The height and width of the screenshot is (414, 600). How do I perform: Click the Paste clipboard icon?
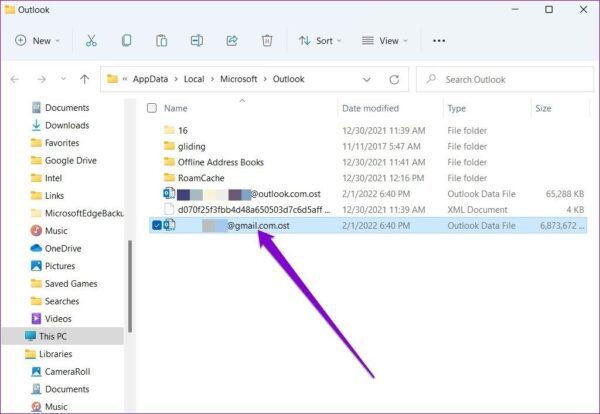(x=161, y=41)
